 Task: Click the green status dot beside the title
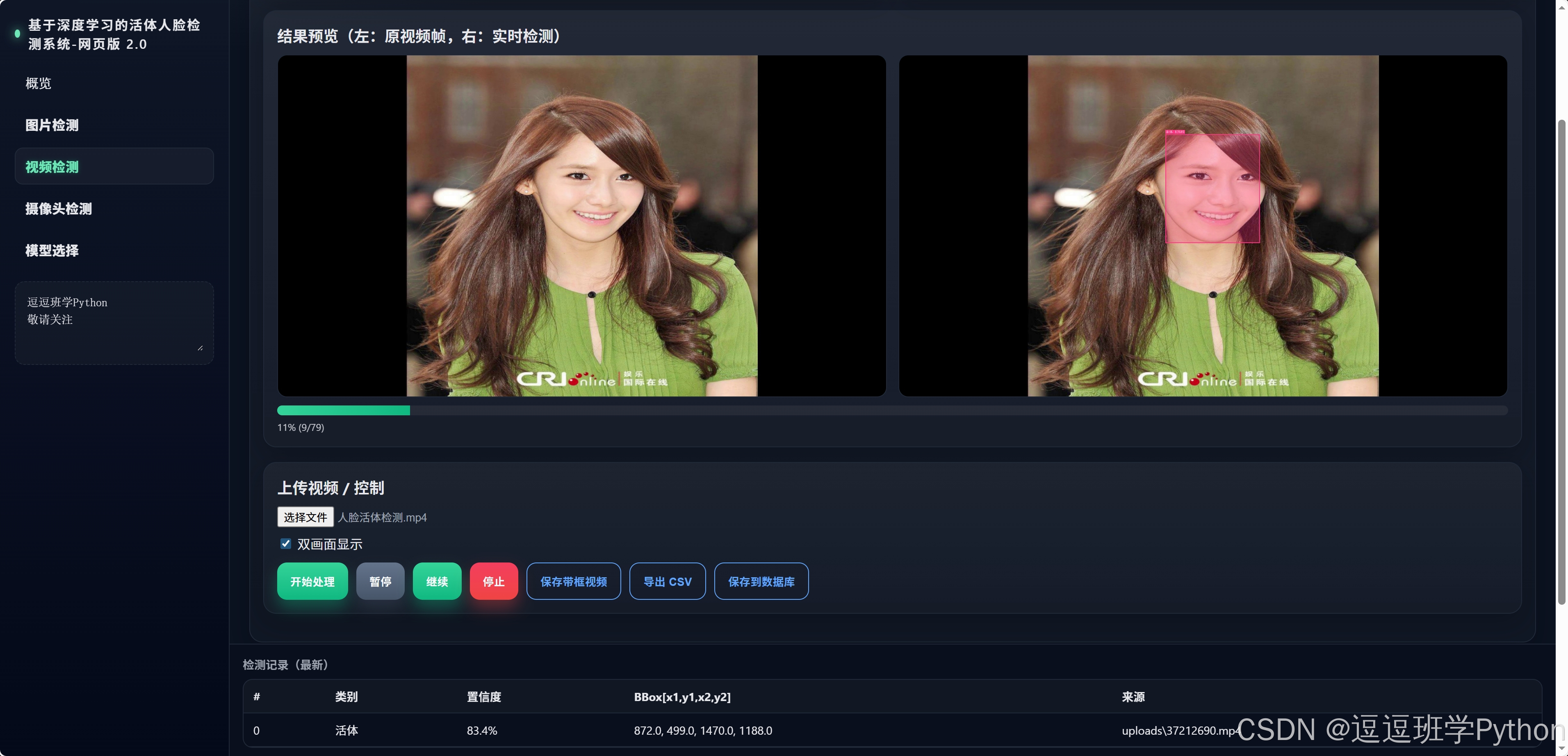coord(17,34)
